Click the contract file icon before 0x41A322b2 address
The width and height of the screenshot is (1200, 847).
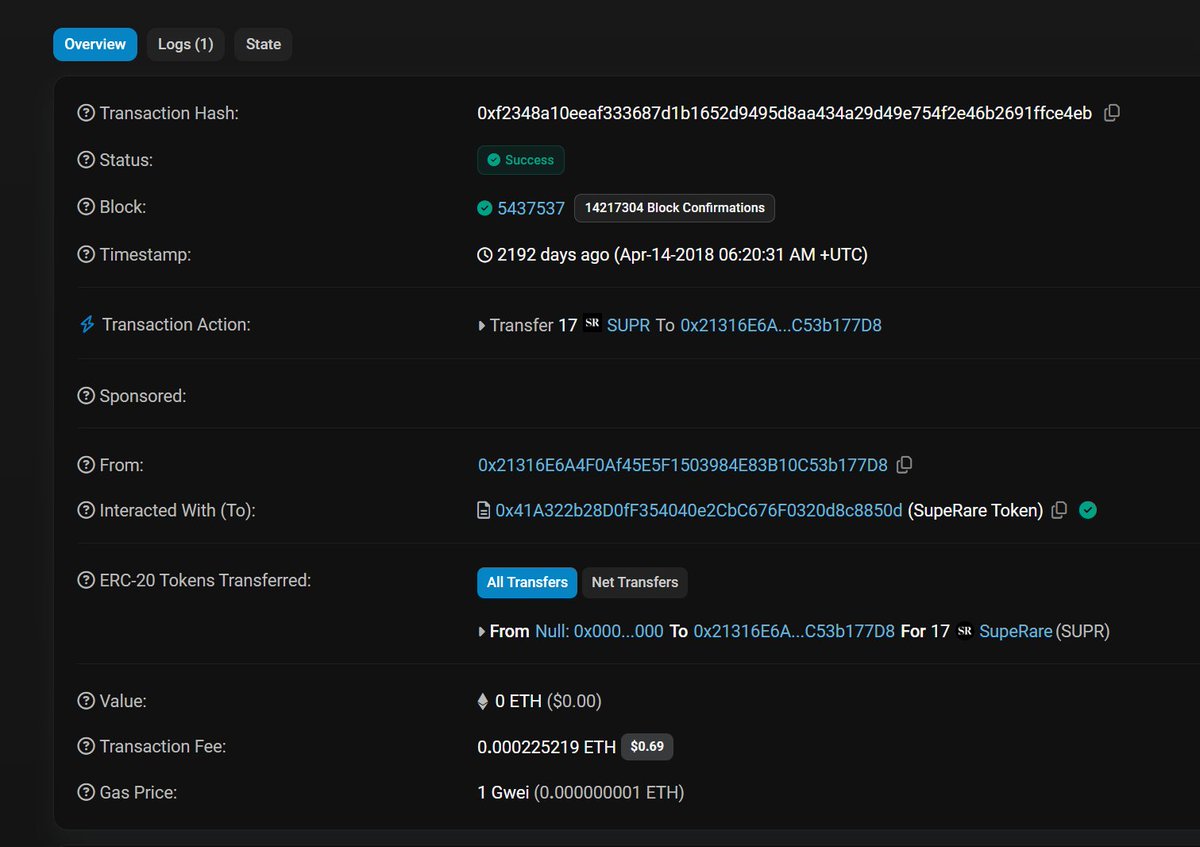(484, 510)
